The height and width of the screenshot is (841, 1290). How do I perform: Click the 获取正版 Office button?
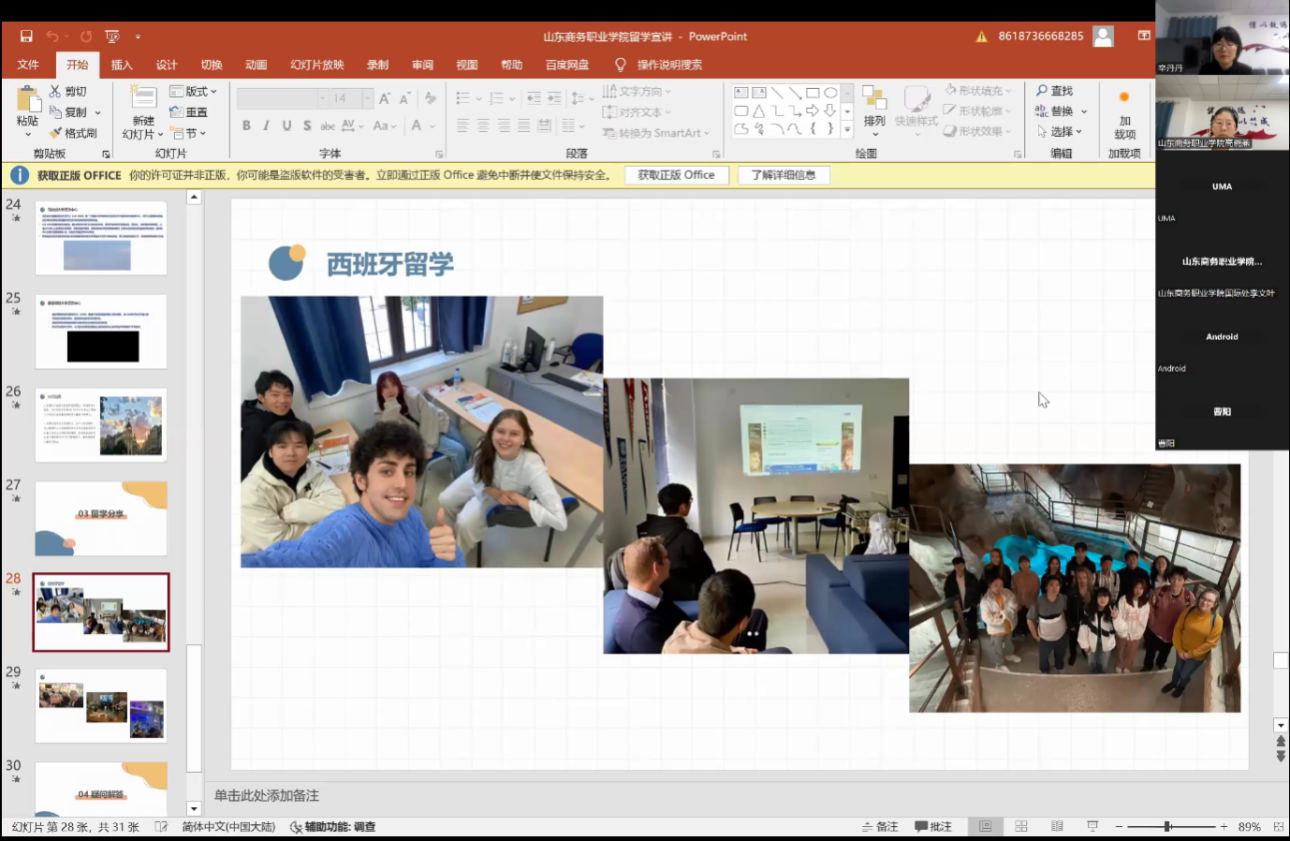pos(676,175)
